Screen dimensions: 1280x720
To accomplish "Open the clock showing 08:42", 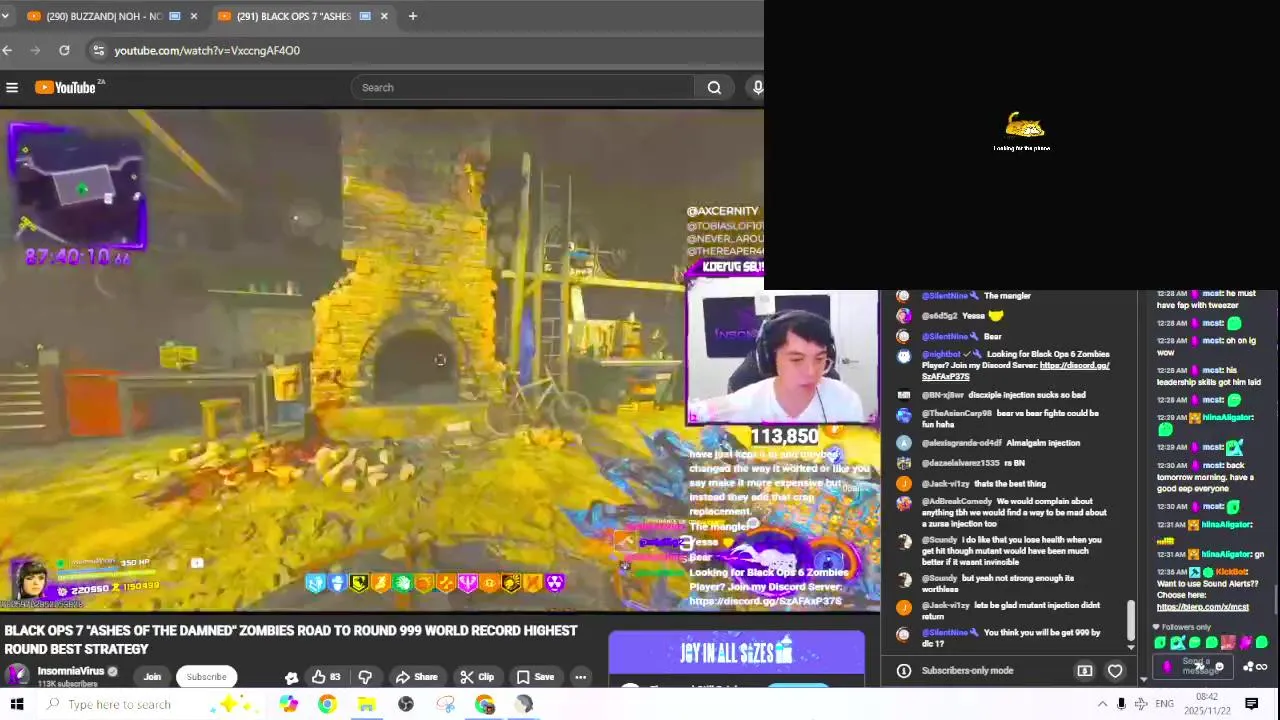I will click(1207, 704).
